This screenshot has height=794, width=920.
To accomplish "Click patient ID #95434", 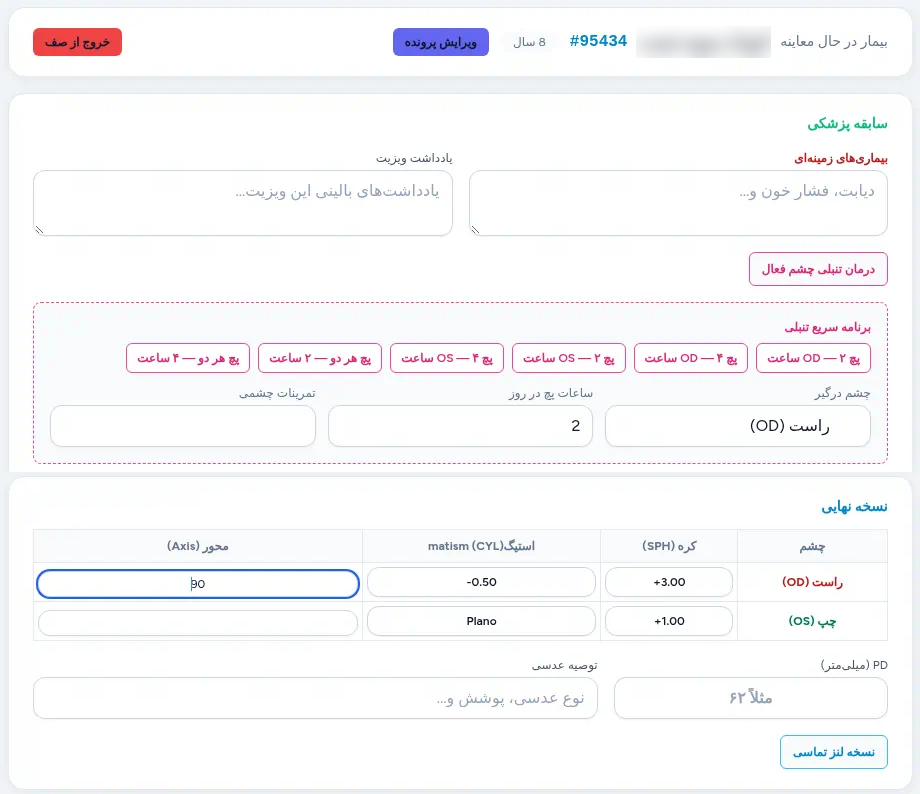I will coord(598,41).
